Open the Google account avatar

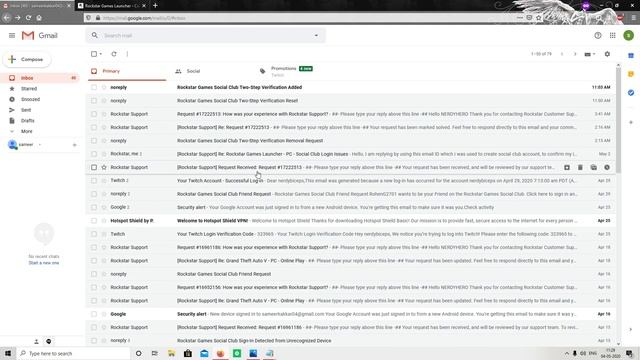[629, 36]
